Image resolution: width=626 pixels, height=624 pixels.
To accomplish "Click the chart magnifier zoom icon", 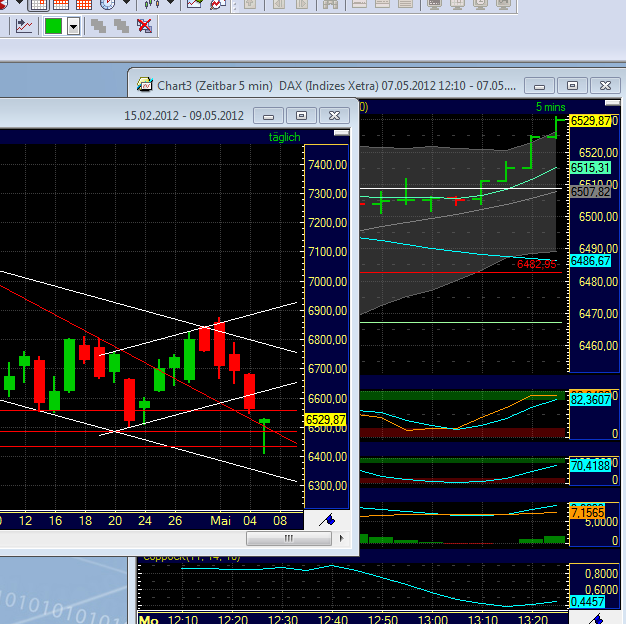I will tap(218, 4).
